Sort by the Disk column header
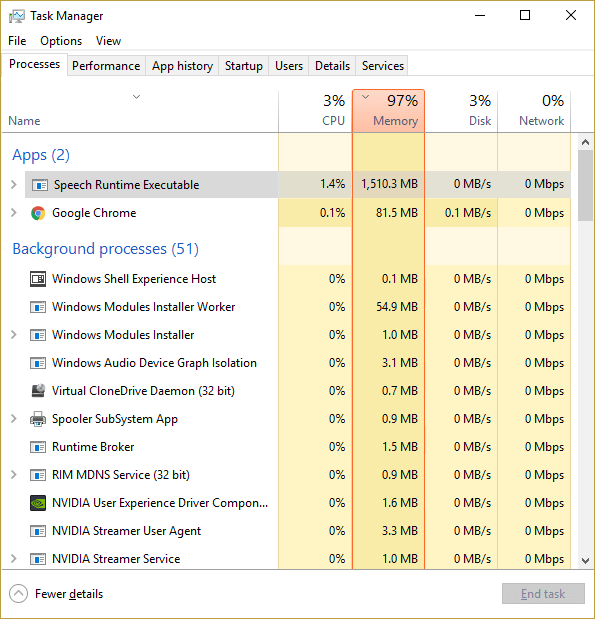Viewport: 595px width, 619px height. [x=461, y=112]
